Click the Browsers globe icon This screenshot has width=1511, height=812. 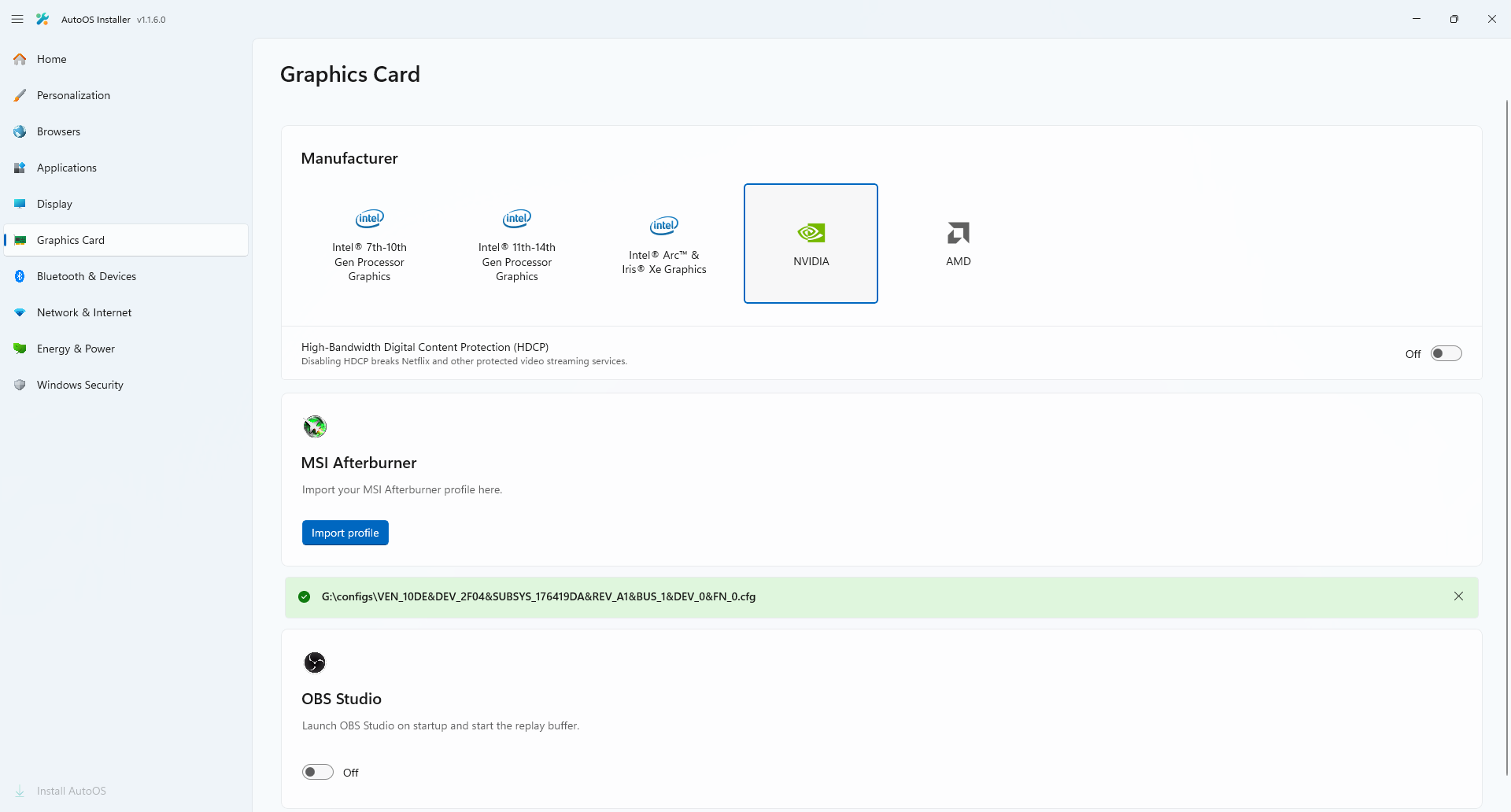pos(20,131)
